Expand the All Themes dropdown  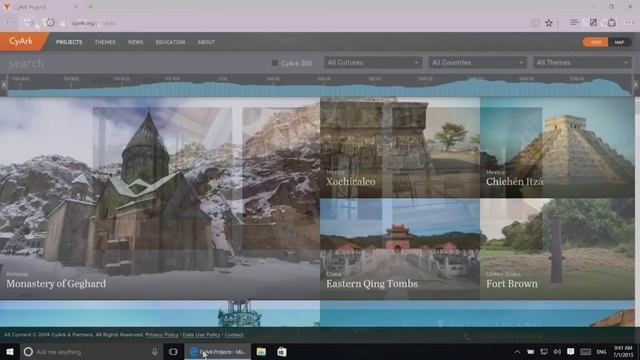pyautogui.click(x=582, y=62)
